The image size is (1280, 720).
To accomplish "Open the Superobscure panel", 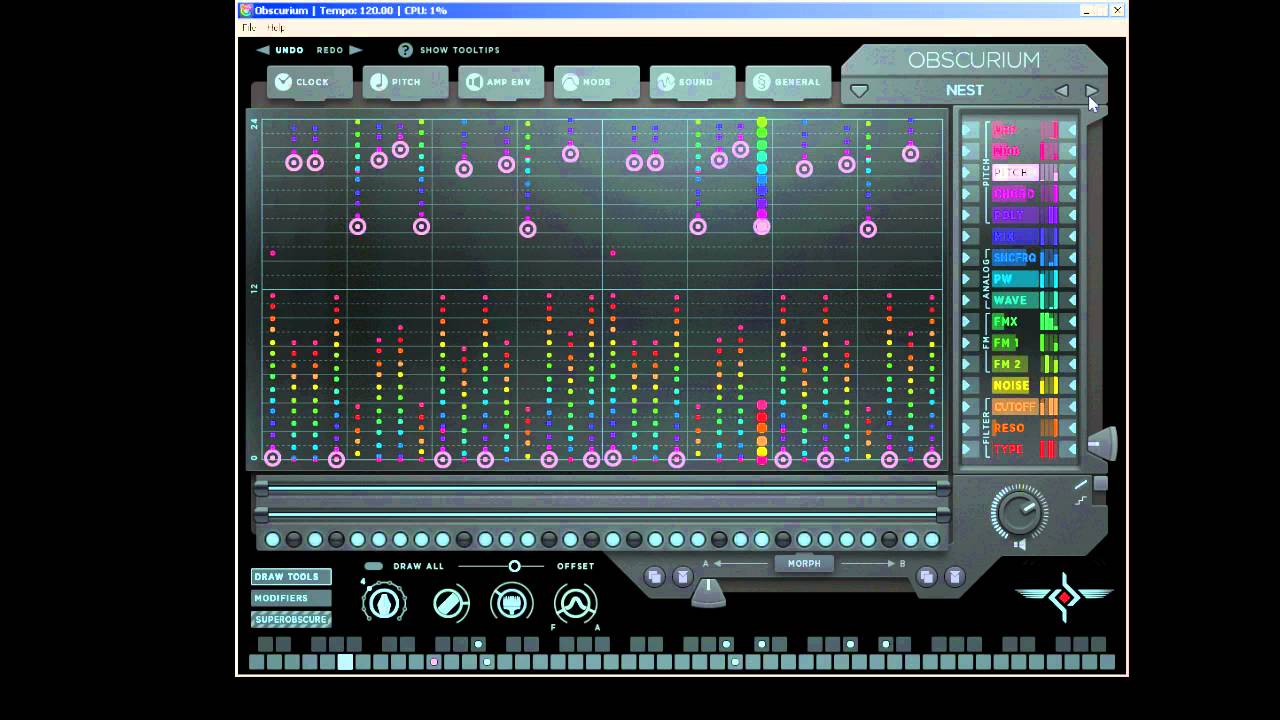I will pyautogui.click(x=291, y=619).
